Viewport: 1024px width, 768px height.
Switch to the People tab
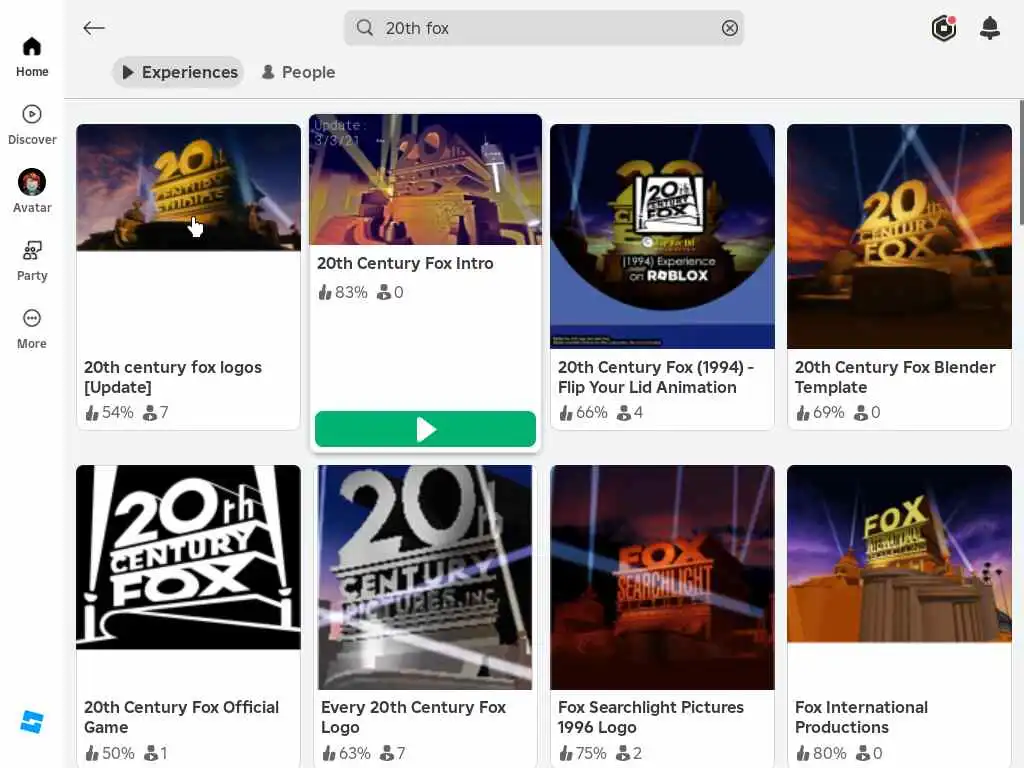coord(298,72)
